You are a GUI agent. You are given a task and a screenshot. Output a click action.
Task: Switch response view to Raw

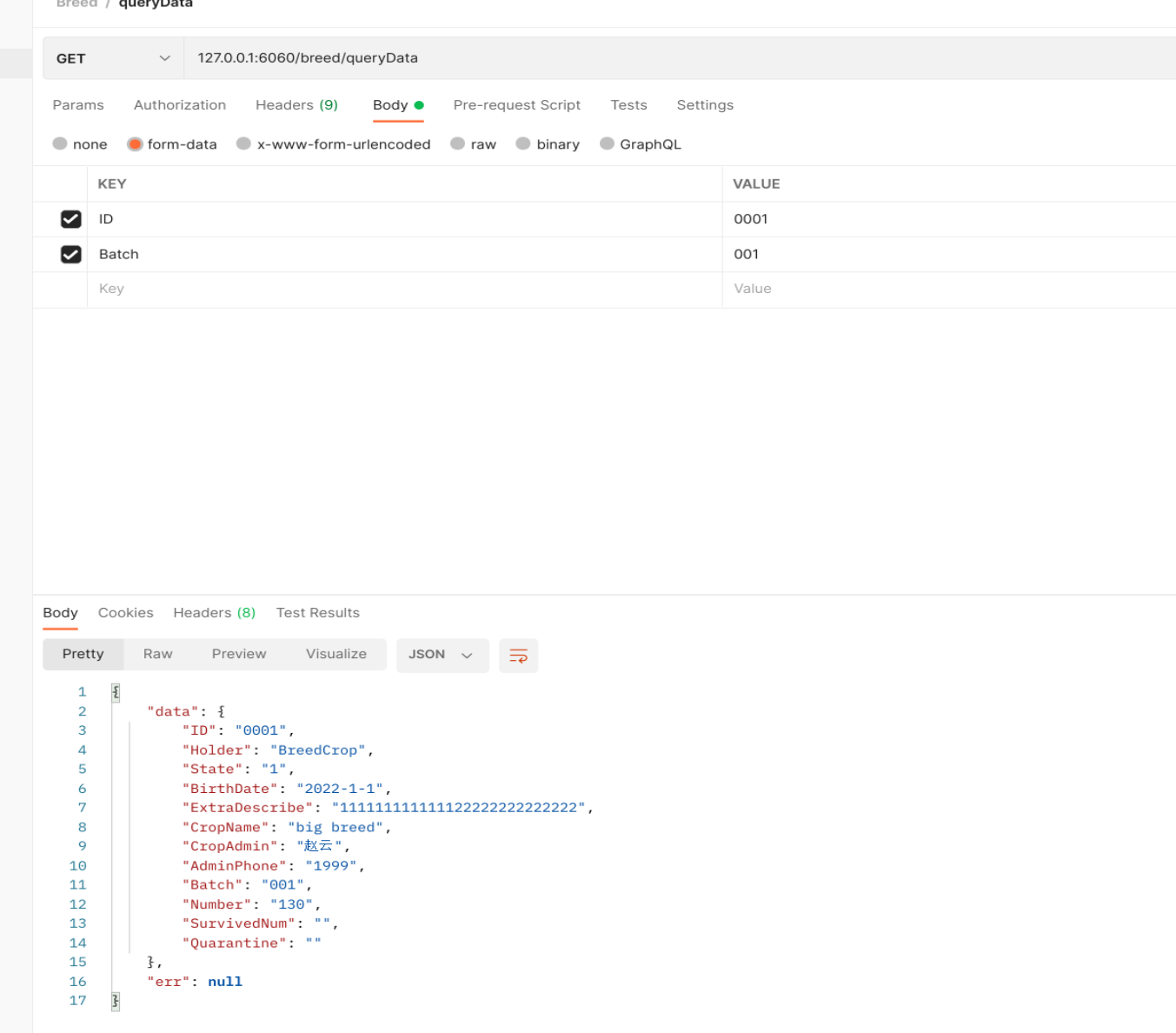pyautogui.click(x=157, y=654)
